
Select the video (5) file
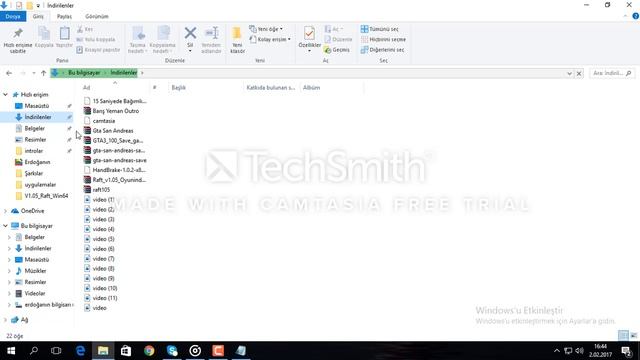103,239
